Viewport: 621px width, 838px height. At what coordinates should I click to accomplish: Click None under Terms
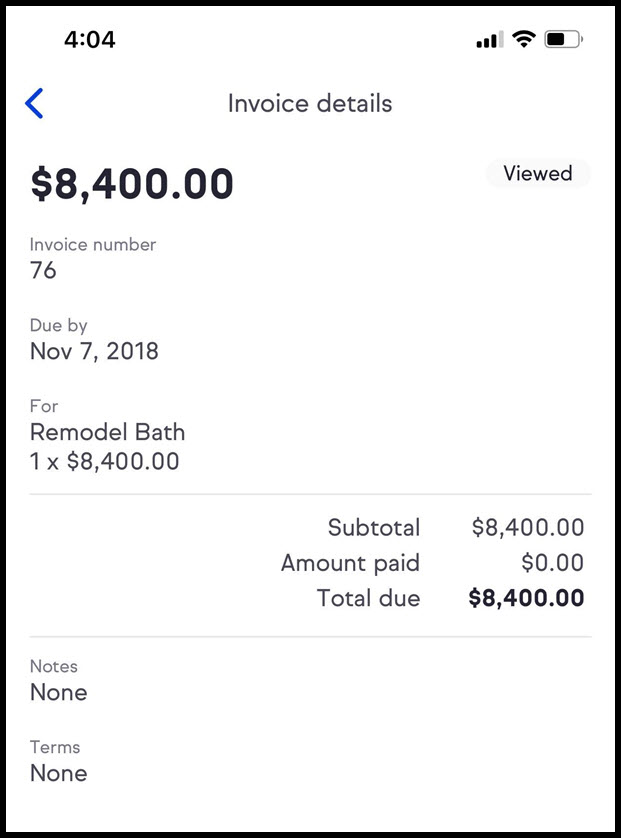[x=58, y=773]
